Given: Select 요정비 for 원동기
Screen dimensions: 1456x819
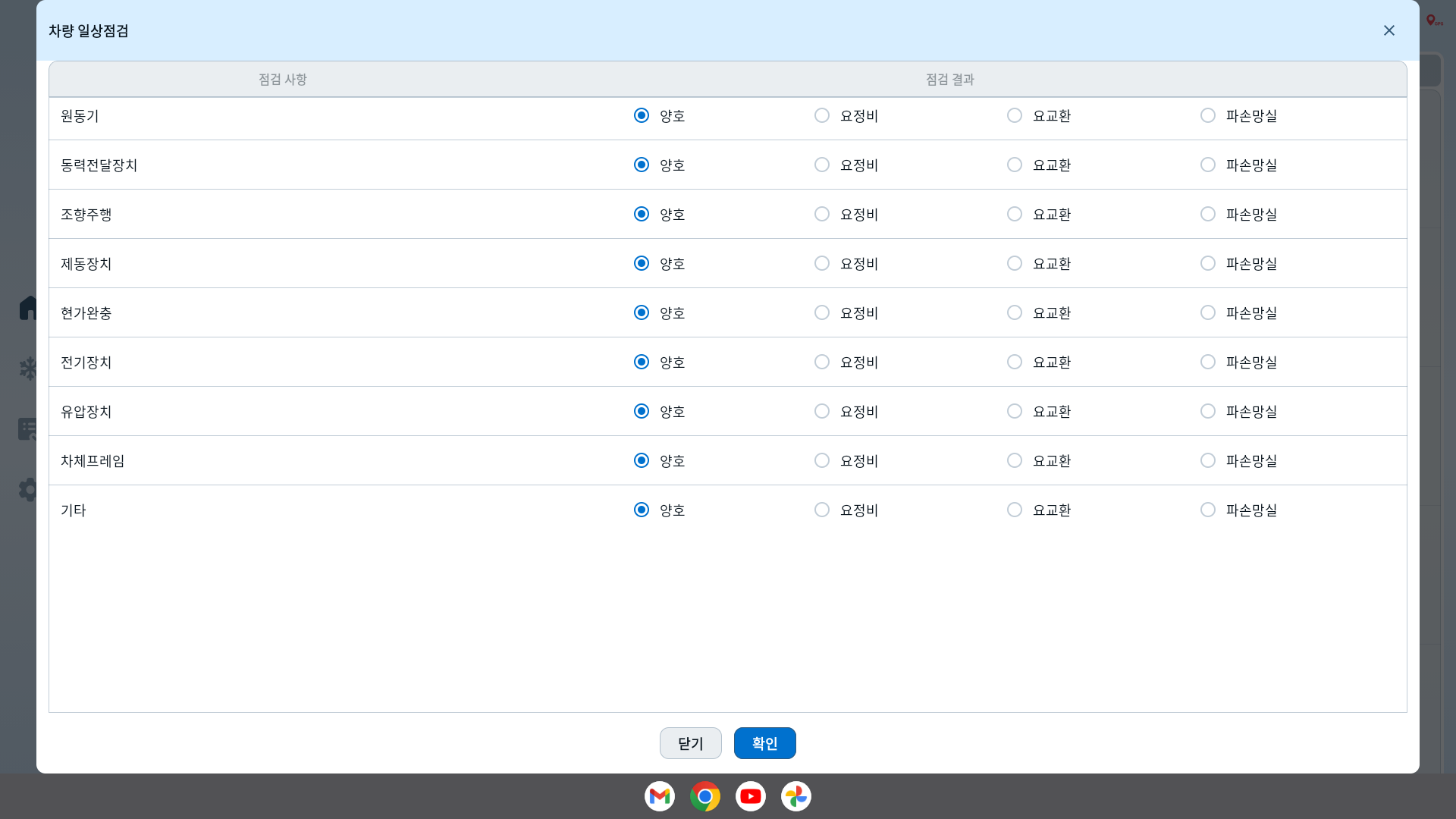Looking at the screenshot, I should pos(822,115).
